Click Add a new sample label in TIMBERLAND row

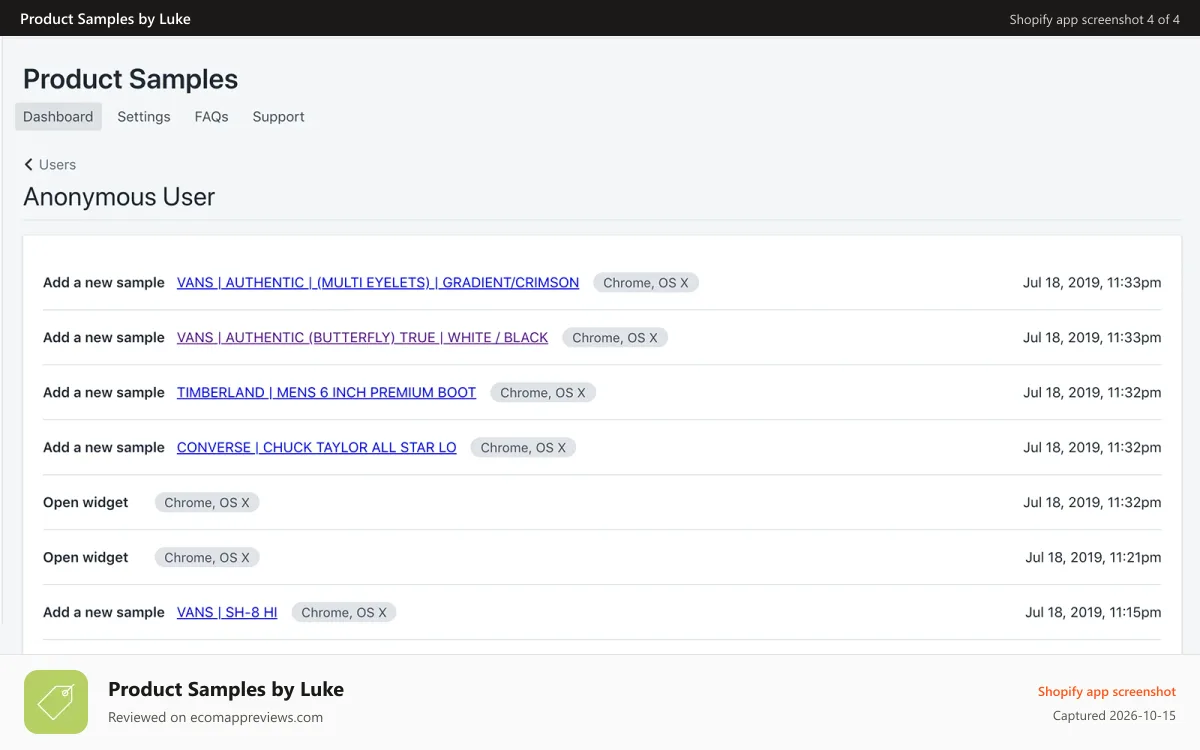tap(104, 392)
